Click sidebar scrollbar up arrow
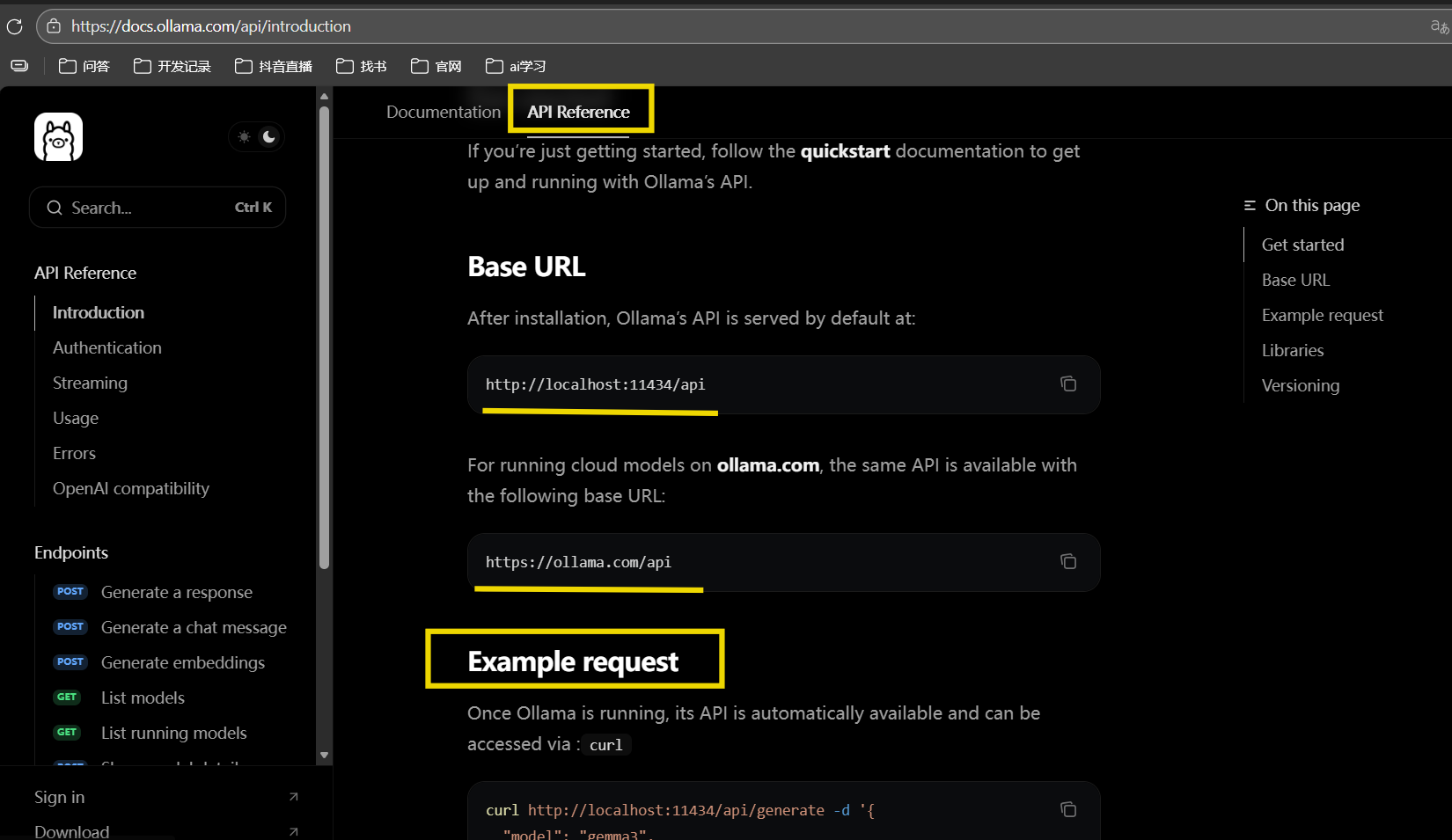Screen dimensions: 1452x840 (x=324, y=96)
